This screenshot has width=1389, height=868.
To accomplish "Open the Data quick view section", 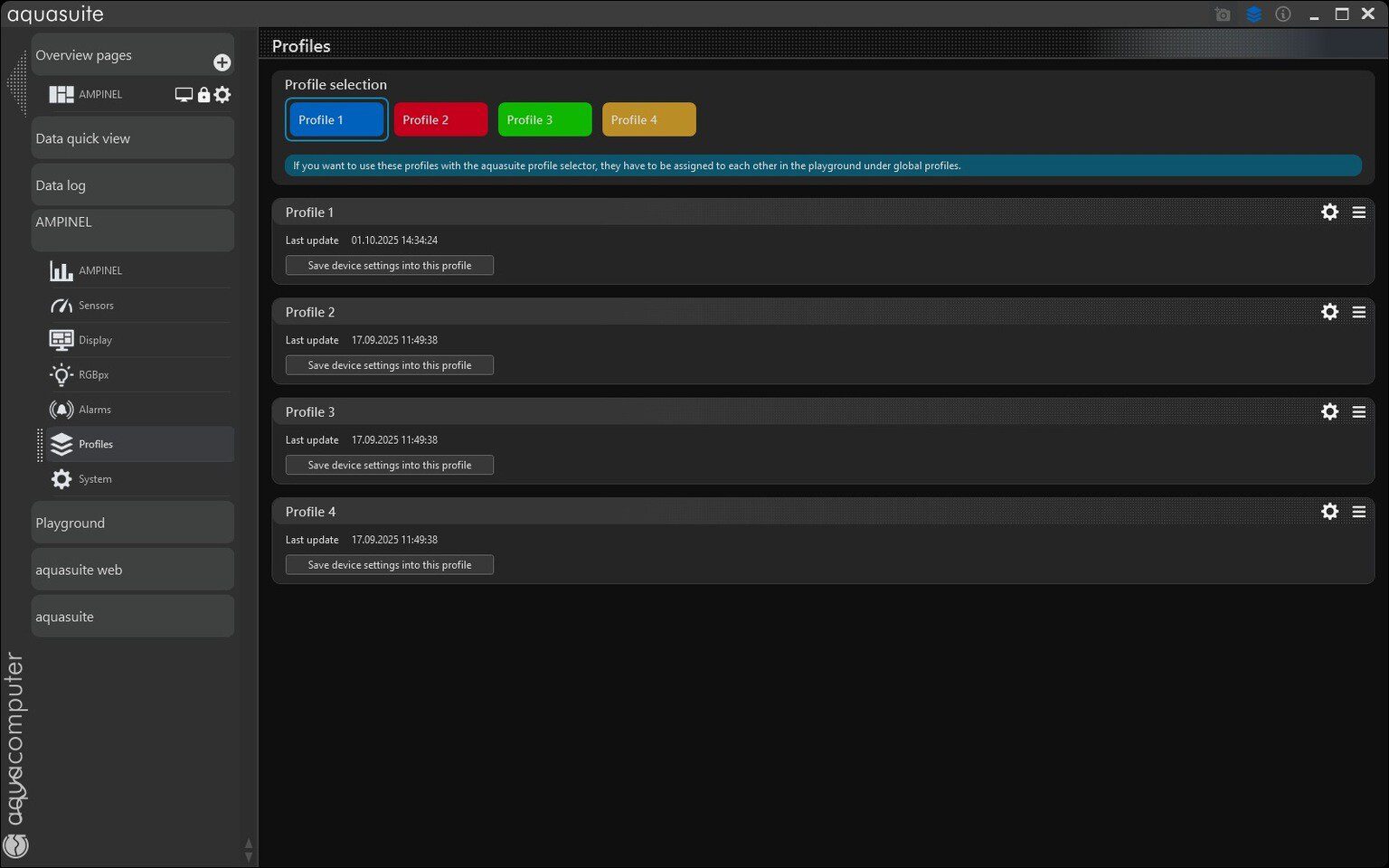I will [x=132, y=138].
